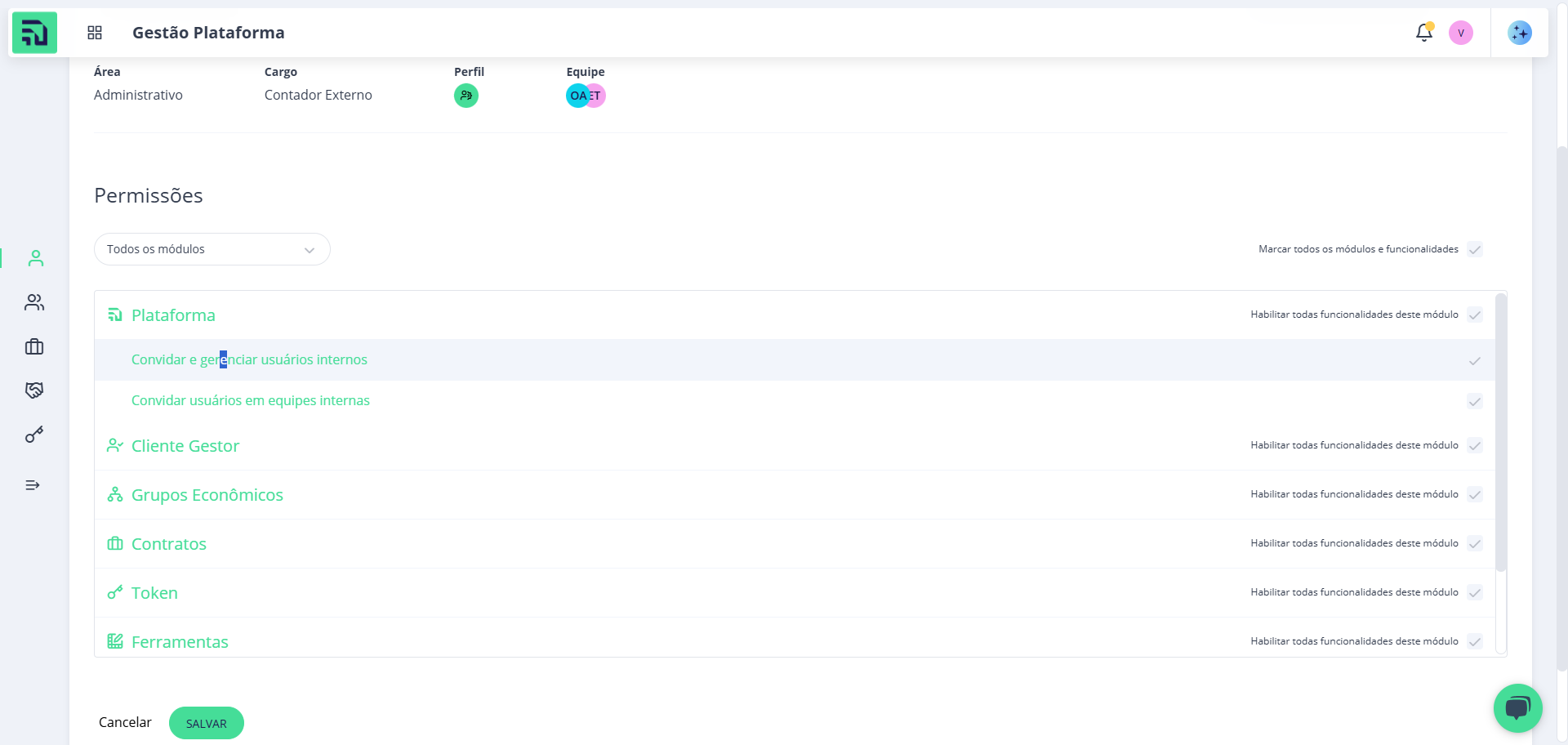Open the notifications bell
1568x745 pixels.
(1423, 33)
